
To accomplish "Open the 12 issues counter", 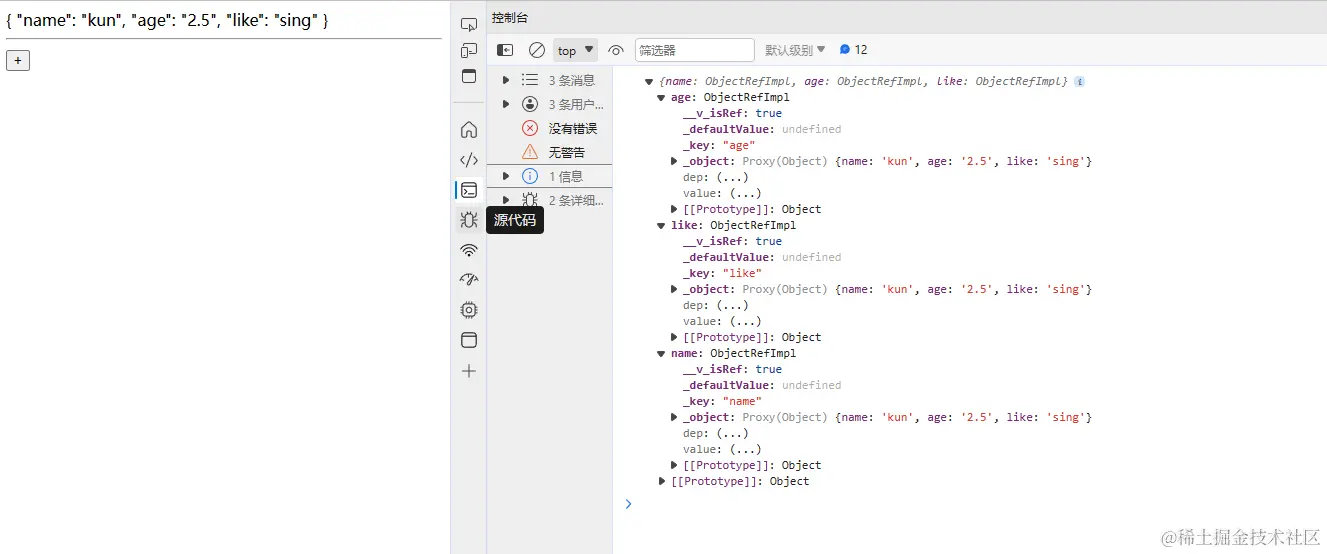I will coord(854,50).
